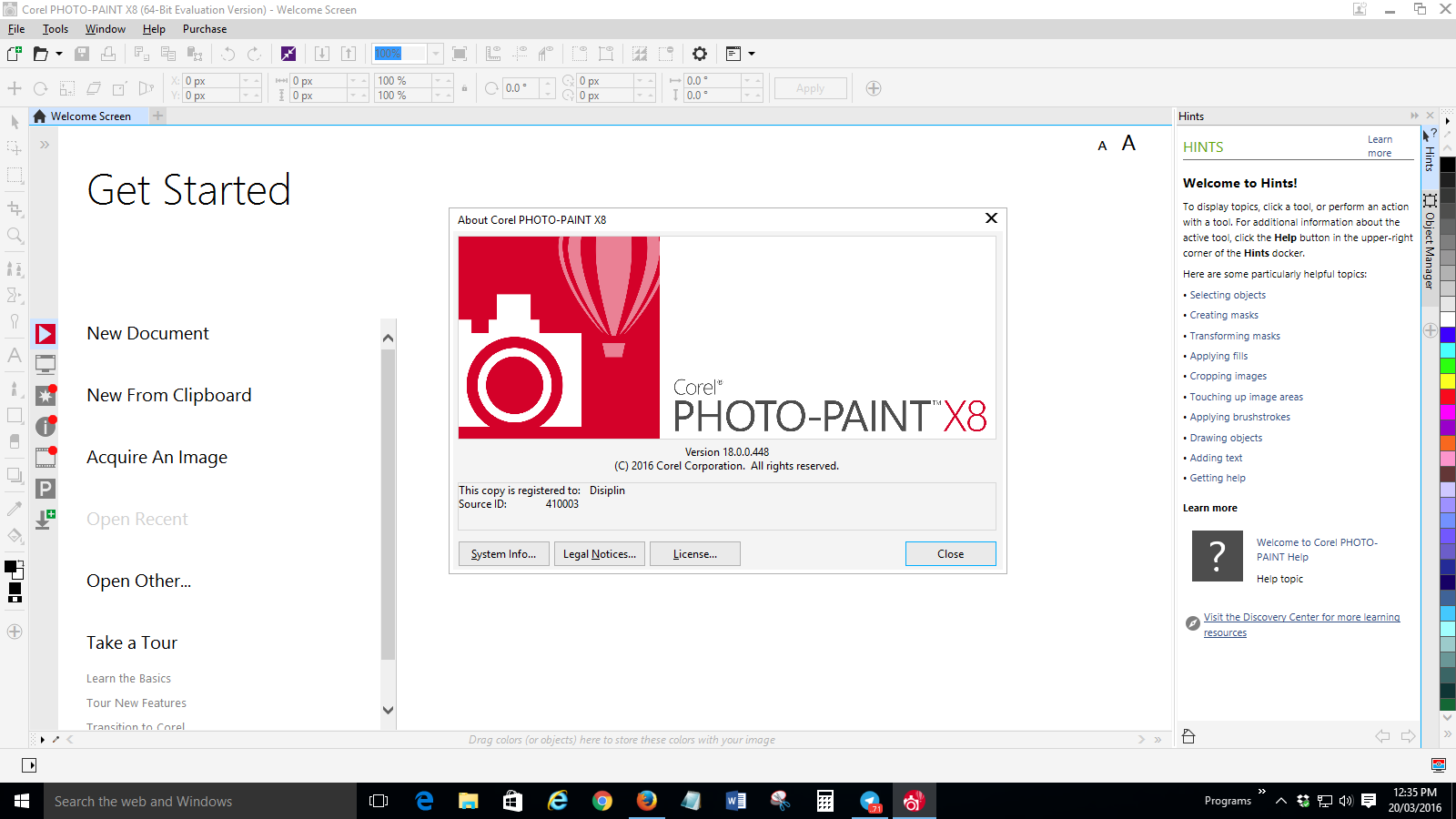Open the file open dropdown arrow
This screenshot has height=819, width=1456.
point(60,54)
